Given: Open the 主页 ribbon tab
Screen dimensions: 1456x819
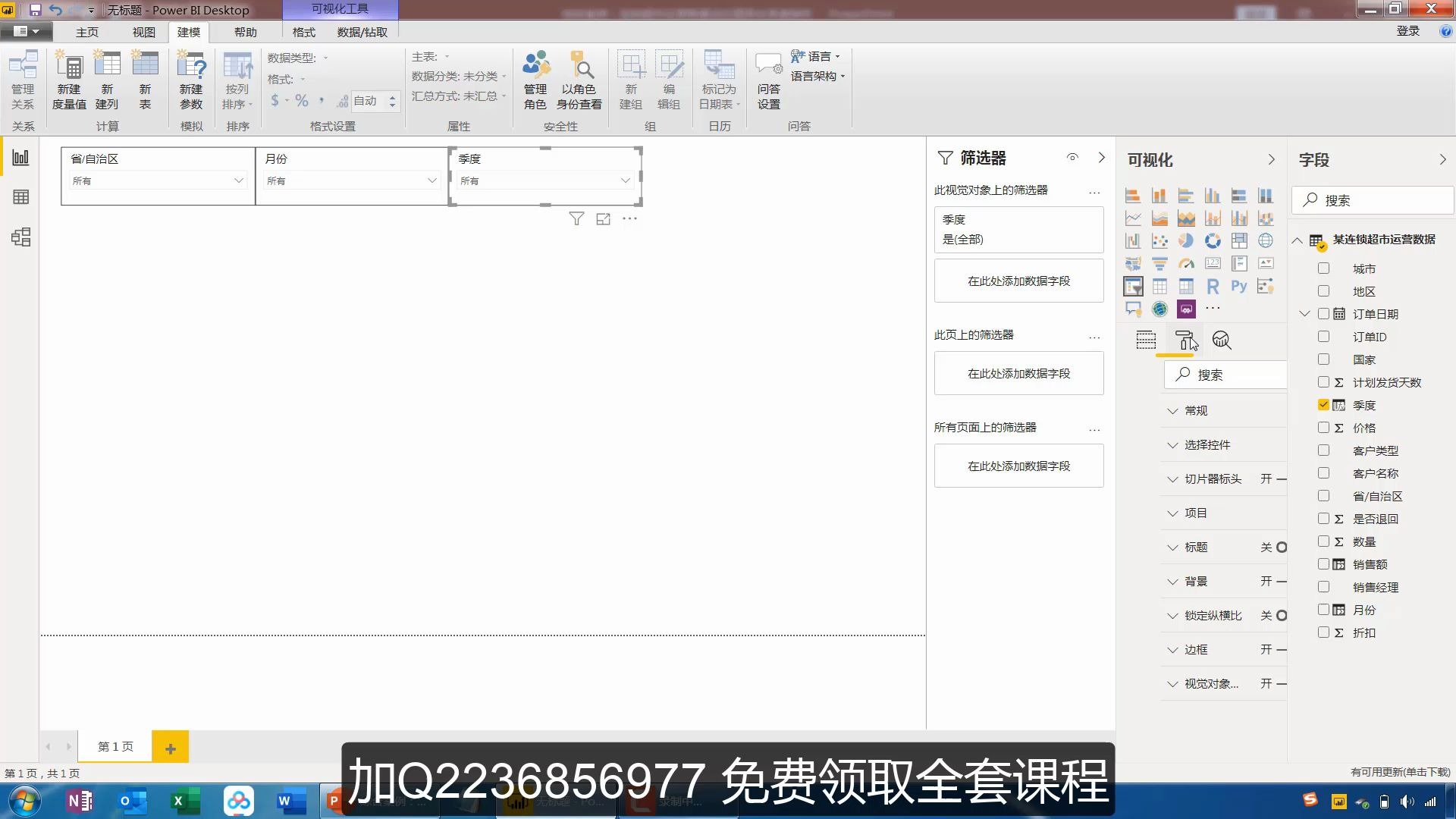Looking at the screenshot, I should pos(87,32).
